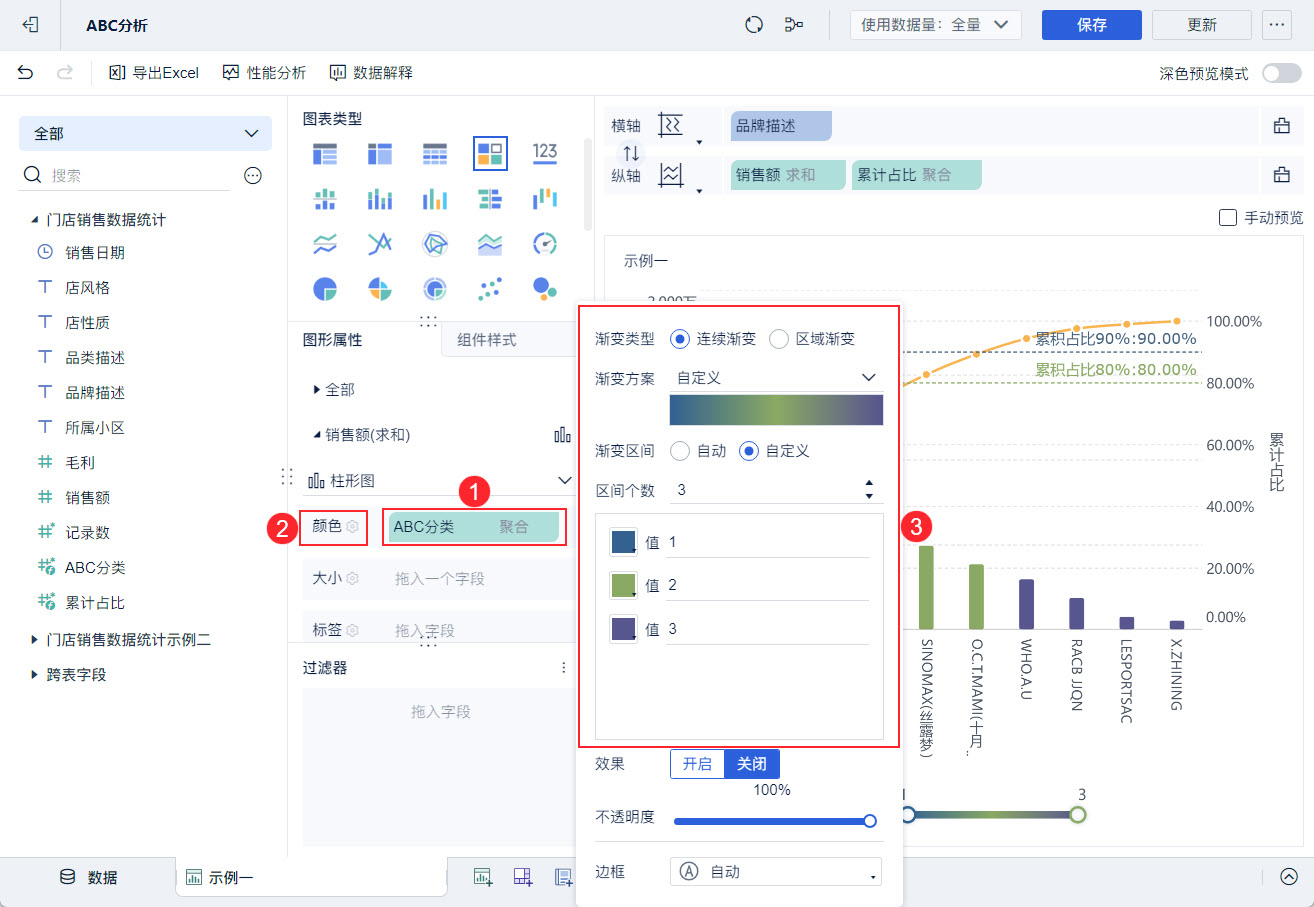Expand the 跨表字段 node

34,675
